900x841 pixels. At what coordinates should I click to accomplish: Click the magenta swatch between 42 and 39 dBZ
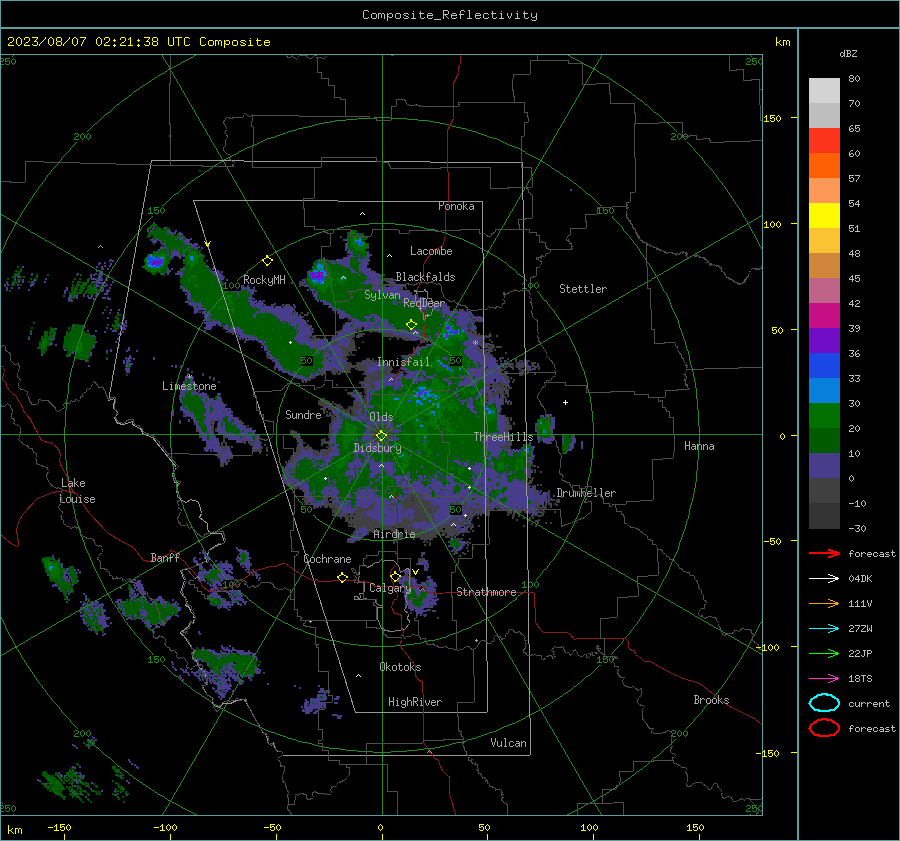tap(824, 315)
